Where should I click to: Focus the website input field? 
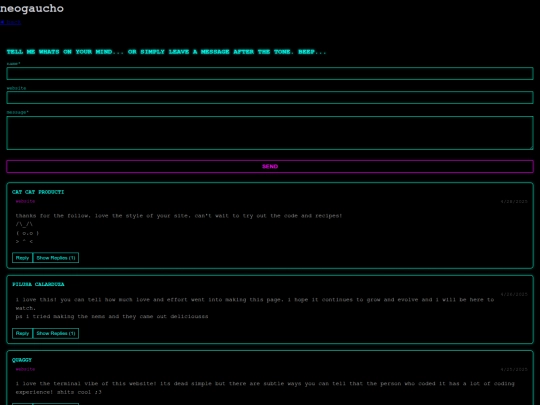click(x=270, y=97)
